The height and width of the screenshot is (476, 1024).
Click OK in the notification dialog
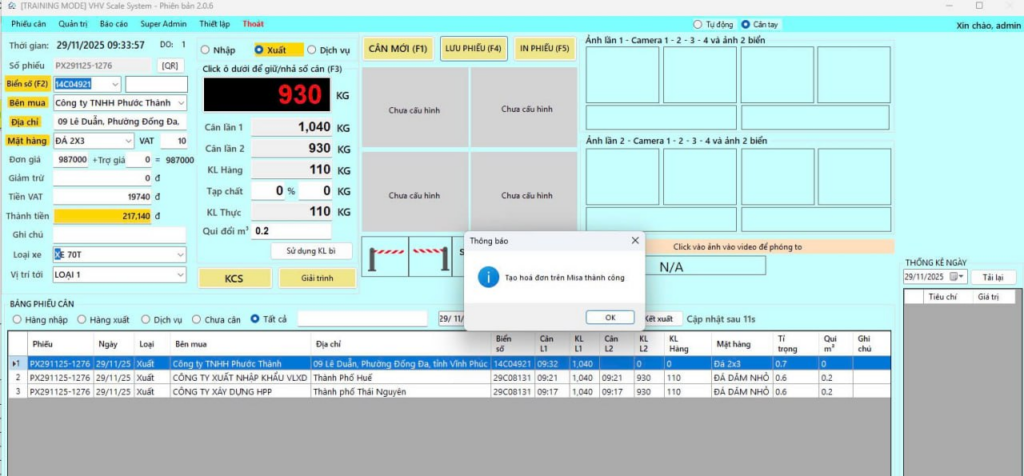pos(611,317)
